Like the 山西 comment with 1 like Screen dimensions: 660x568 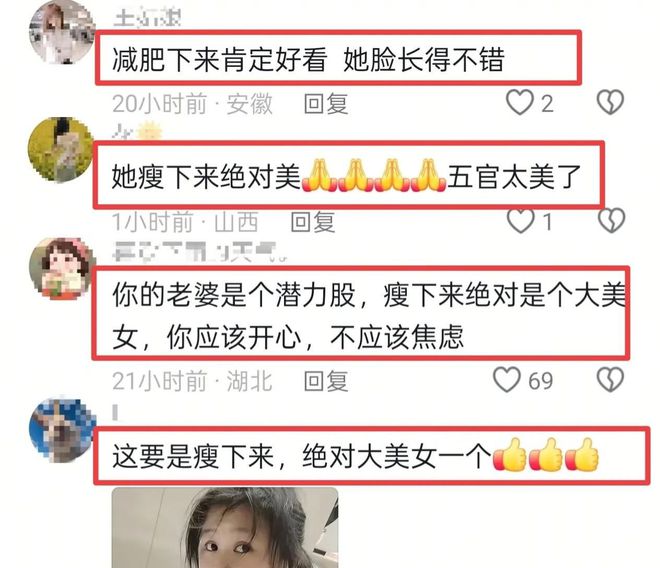coord(521,221)
